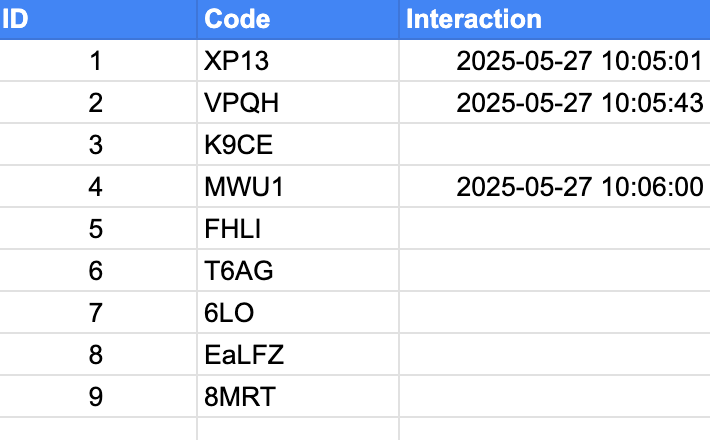Click the T6AG code cell

coord(298,270)
